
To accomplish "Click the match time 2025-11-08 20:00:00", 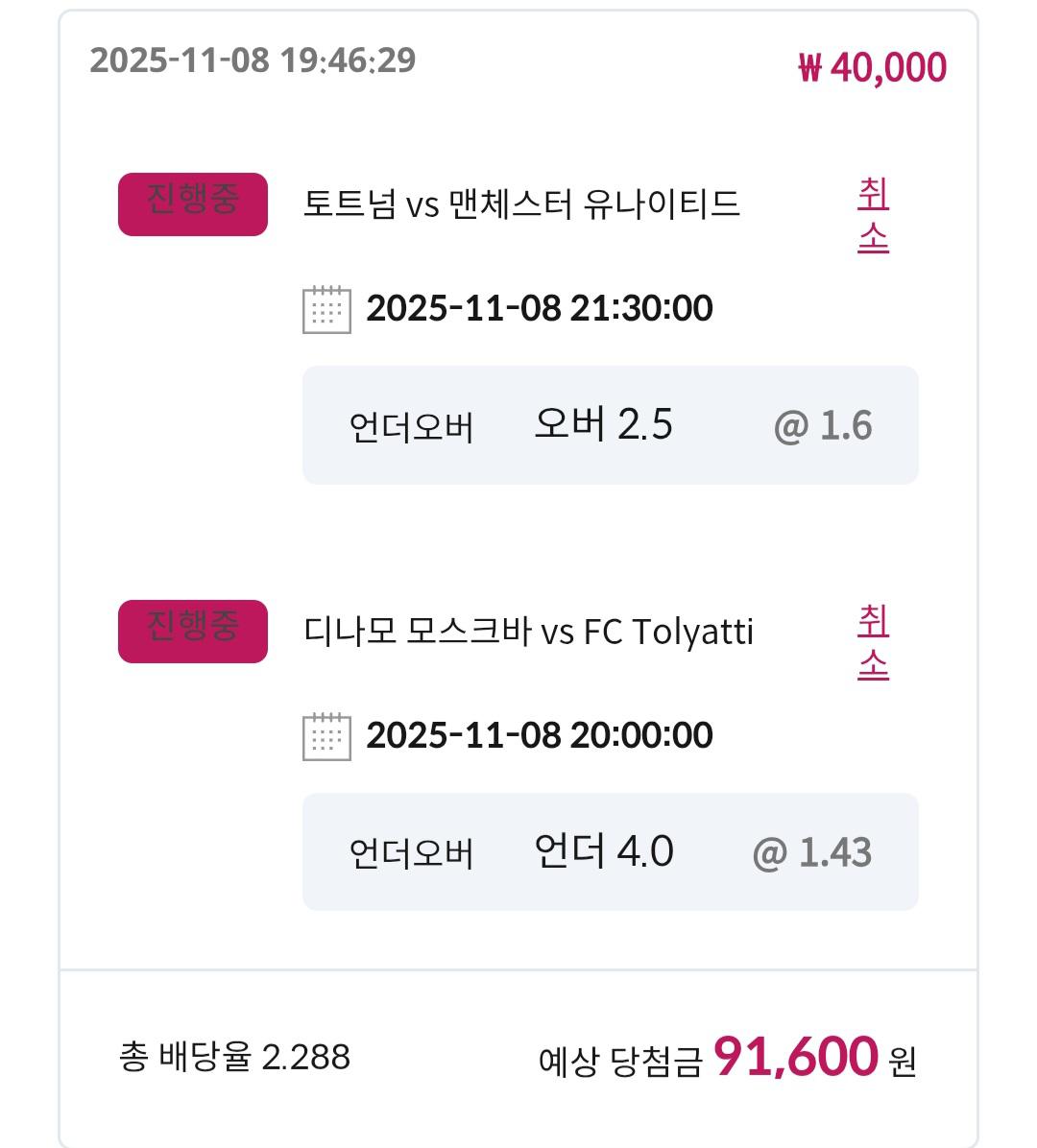I will pos(540,735).
